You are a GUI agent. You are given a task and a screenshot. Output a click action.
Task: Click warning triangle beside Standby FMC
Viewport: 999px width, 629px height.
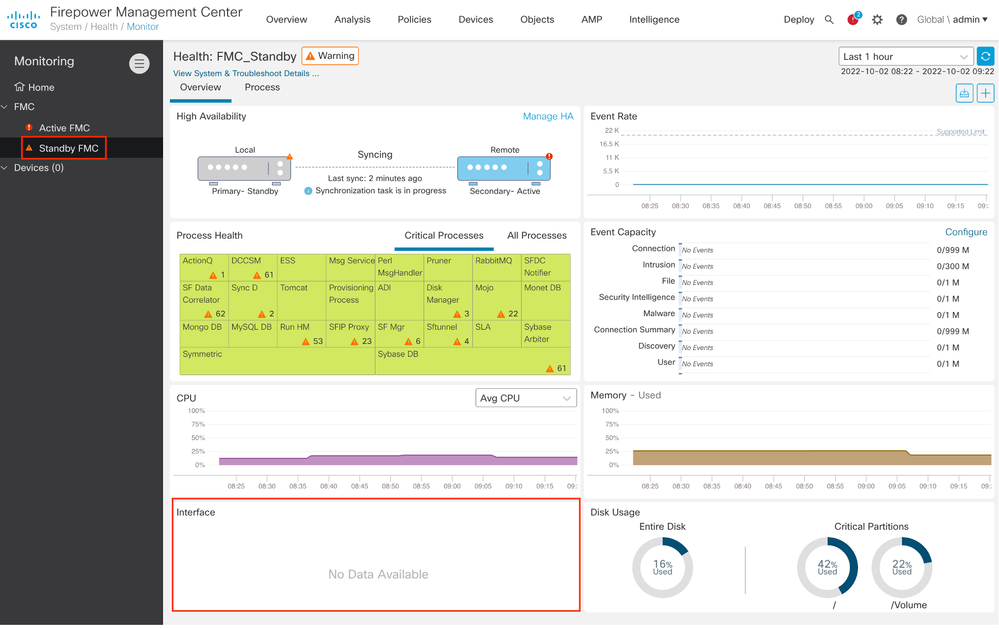click(x=29, y=148)
